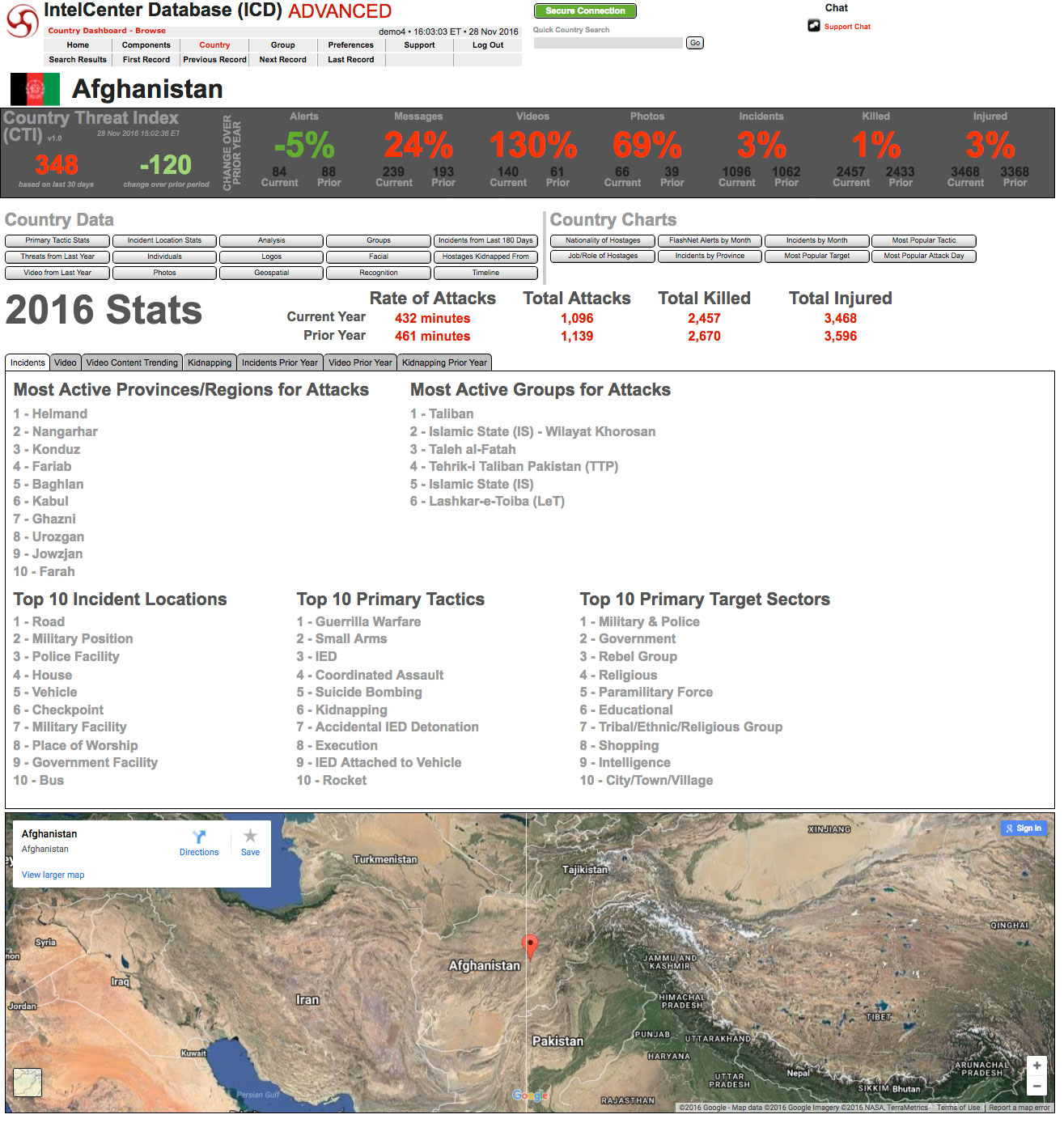Viewport: 1064px width, 1123px height.
Task: Switch to the Kidnapping tab
Action: pos(210,363)
